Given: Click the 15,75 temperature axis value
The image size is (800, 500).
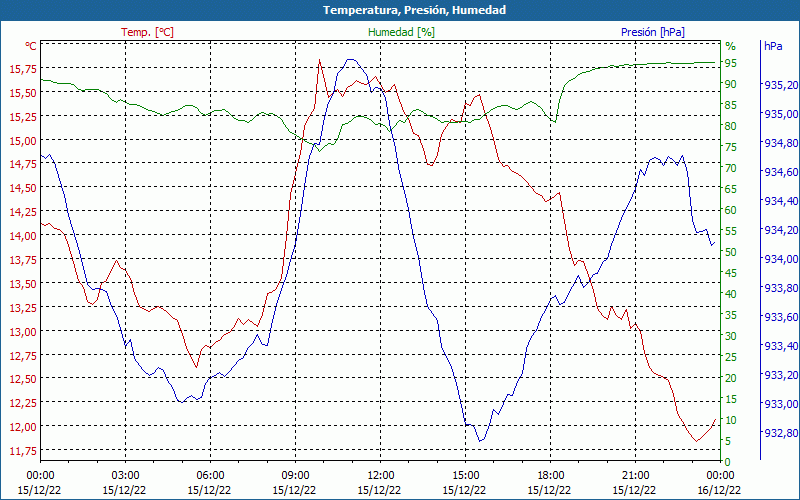Looking at the screenshot, I should [23, 68].
